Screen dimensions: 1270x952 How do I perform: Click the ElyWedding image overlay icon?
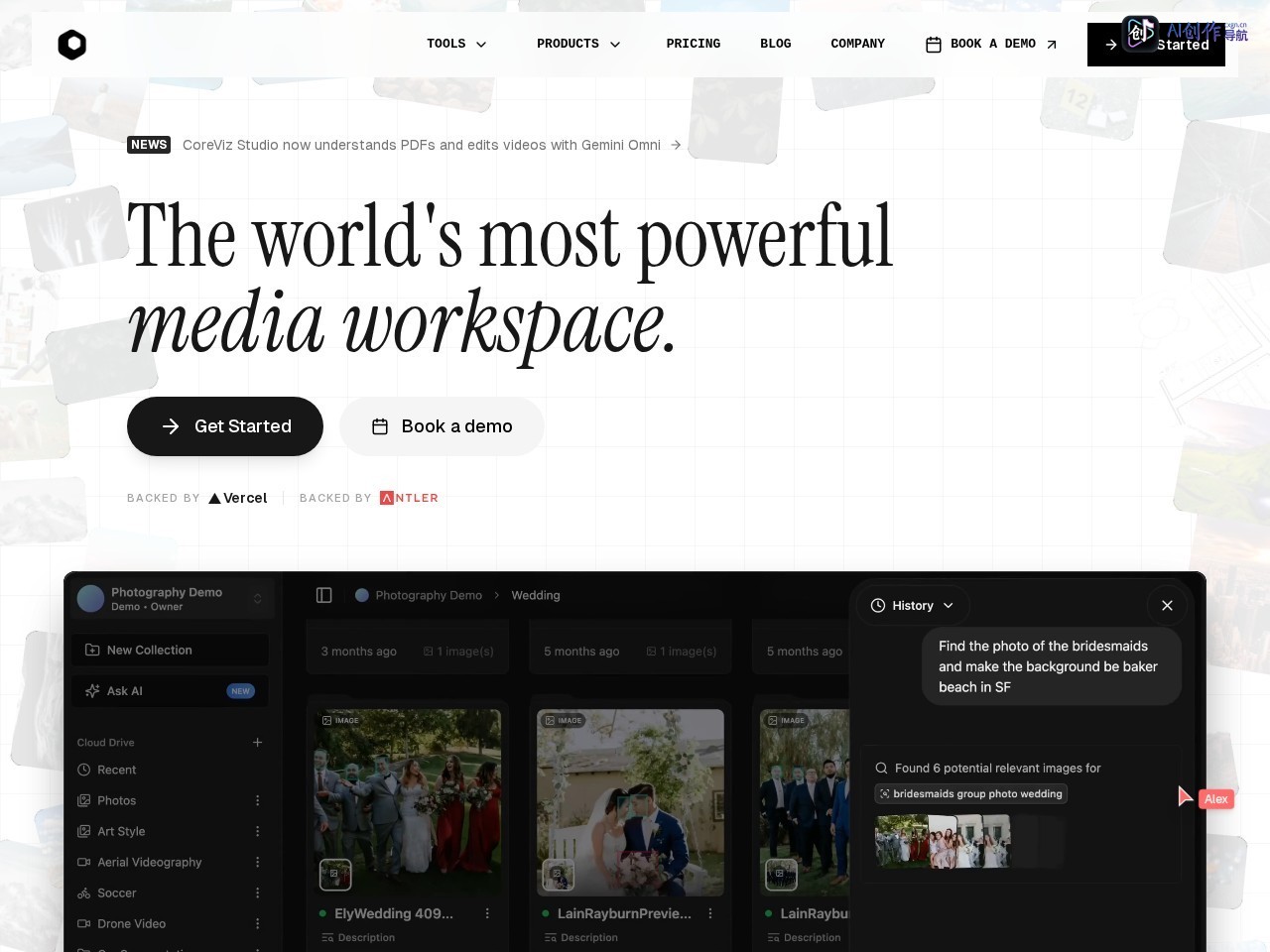335,875
